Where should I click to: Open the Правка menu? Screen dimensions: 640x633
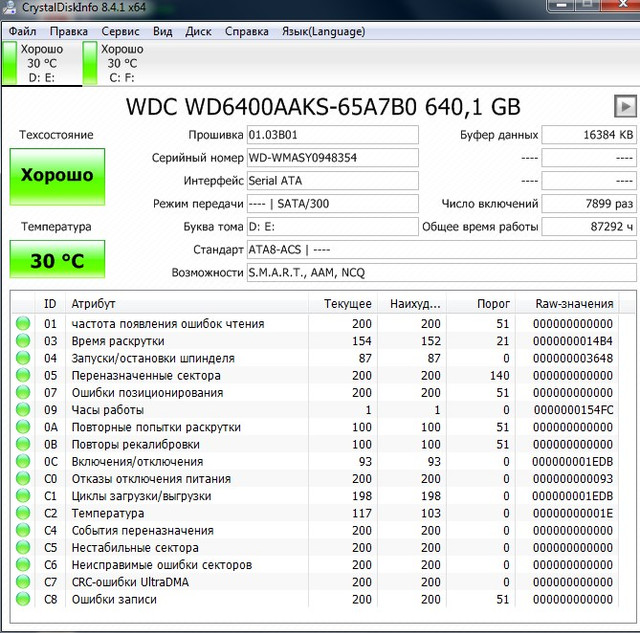click(69, 31)
